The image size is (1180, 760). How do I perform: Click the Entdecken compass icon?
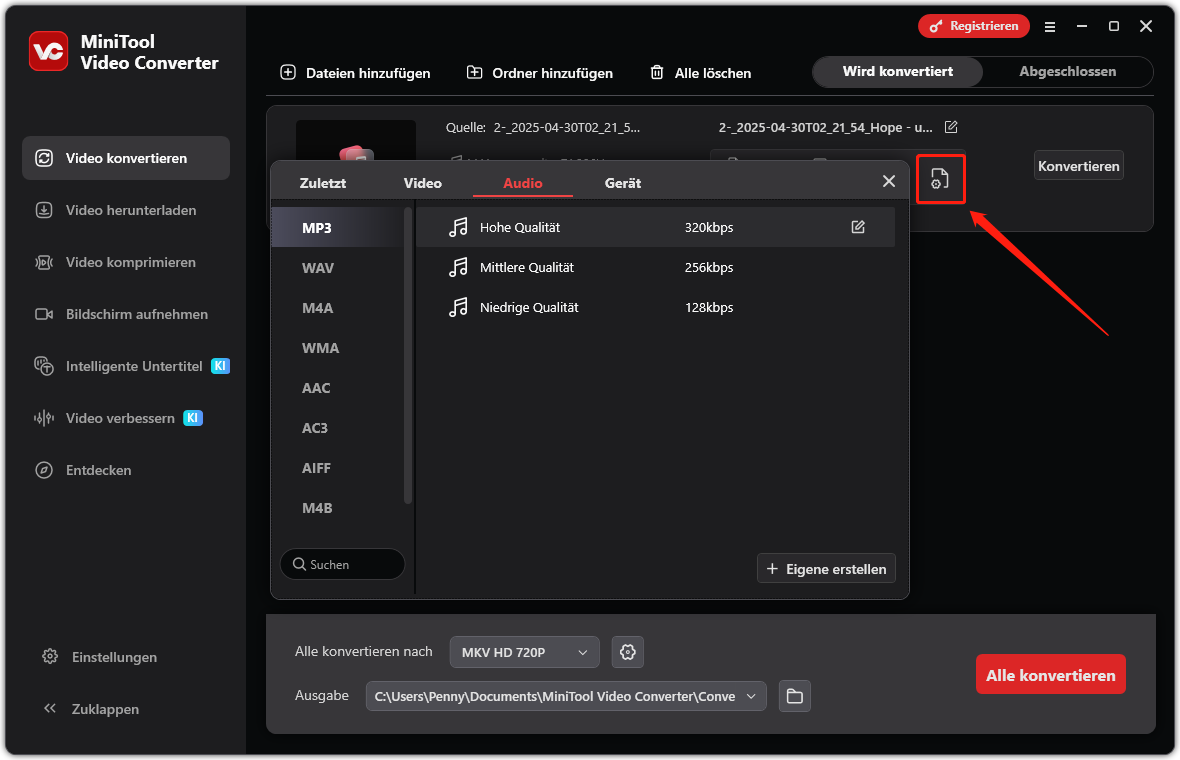point(44,470)
